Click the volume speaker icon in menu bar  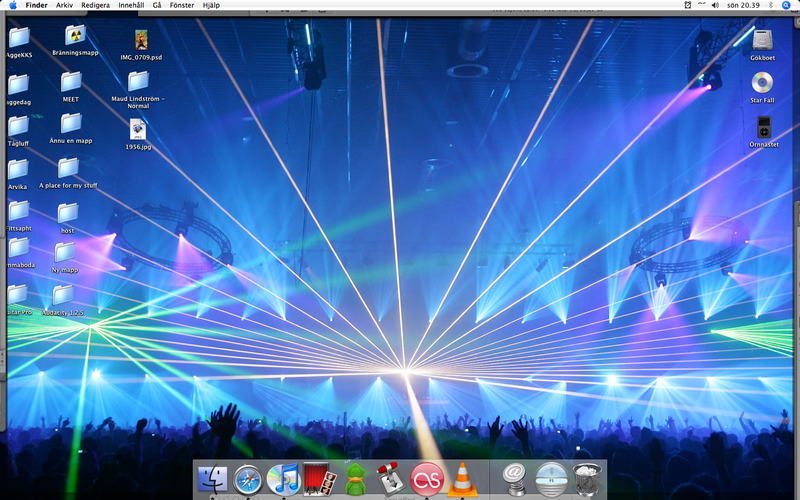[715, 5]
